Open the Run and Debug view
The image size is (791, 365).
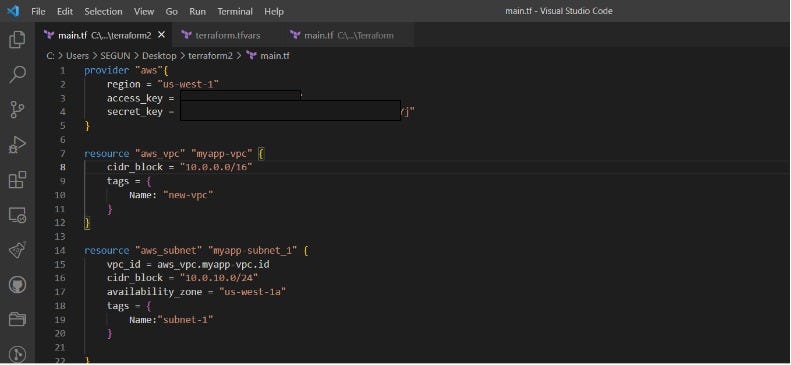pyautogui.click(x=17, y=145)
